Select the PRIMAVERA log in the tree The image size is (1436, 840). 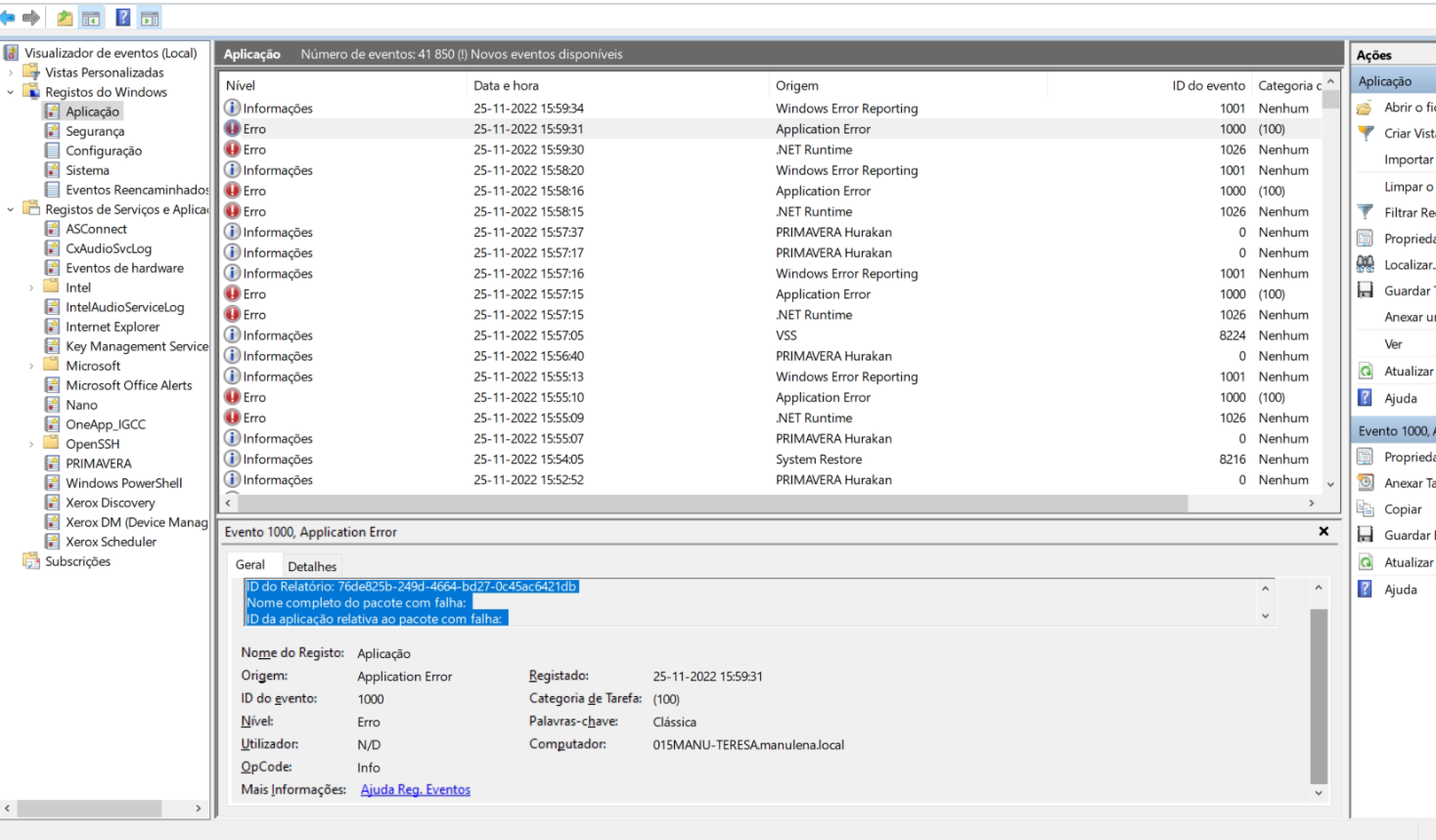click(98, 464)
